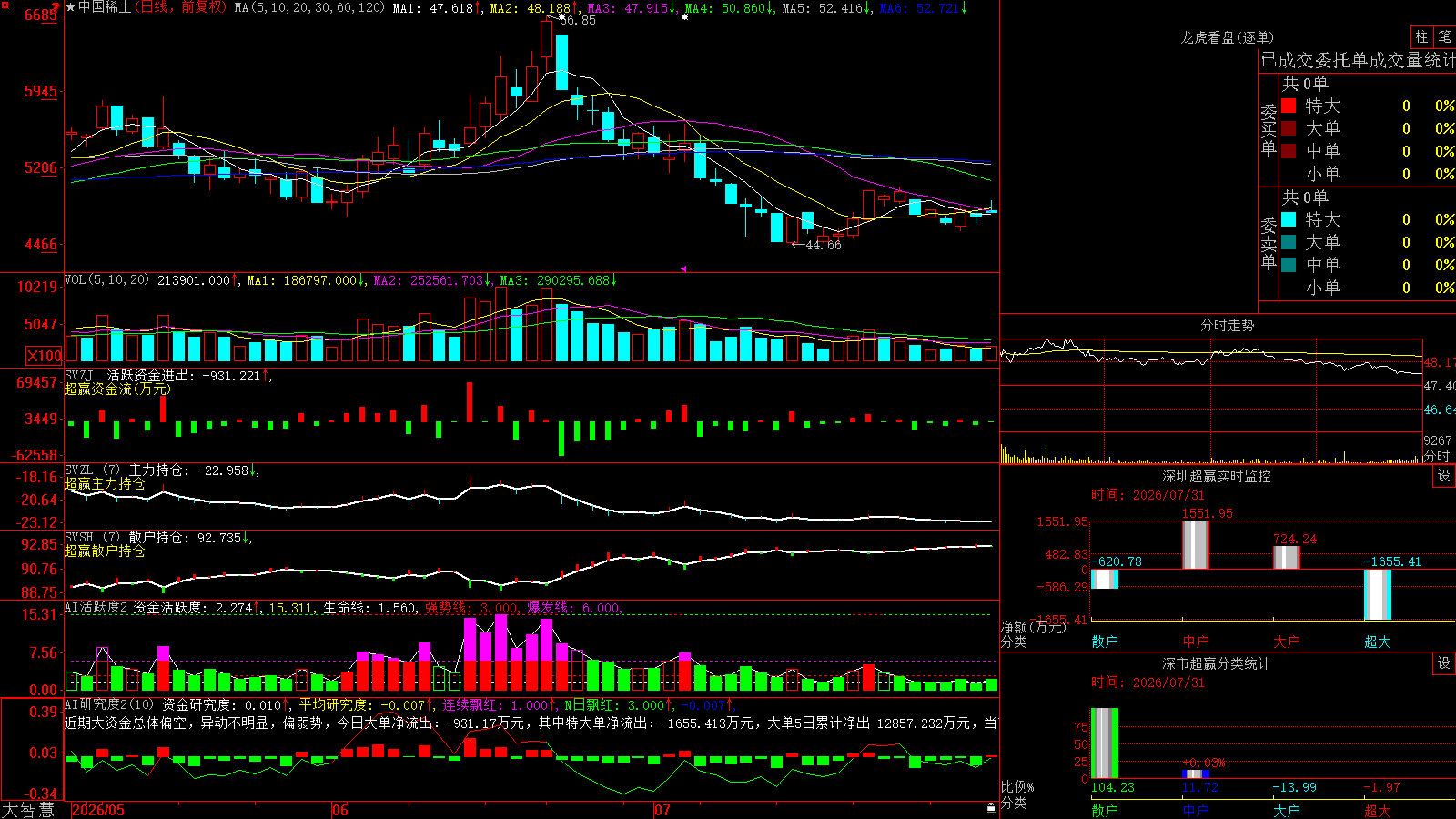Click the teal 大单 sell-order swatch

pos(1289,242)
